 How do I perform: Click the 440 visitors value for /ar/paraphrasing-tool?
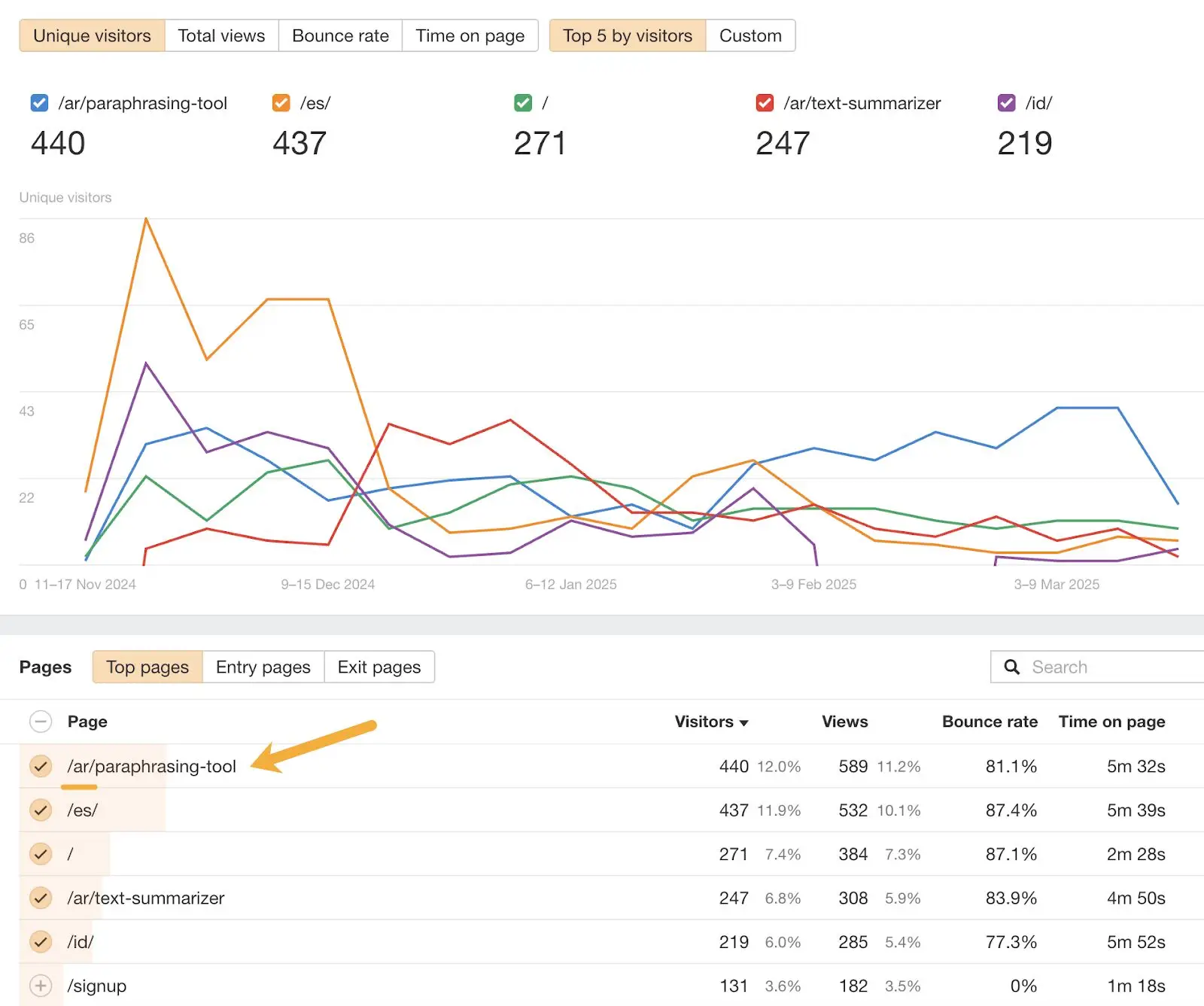pos(734,766)
